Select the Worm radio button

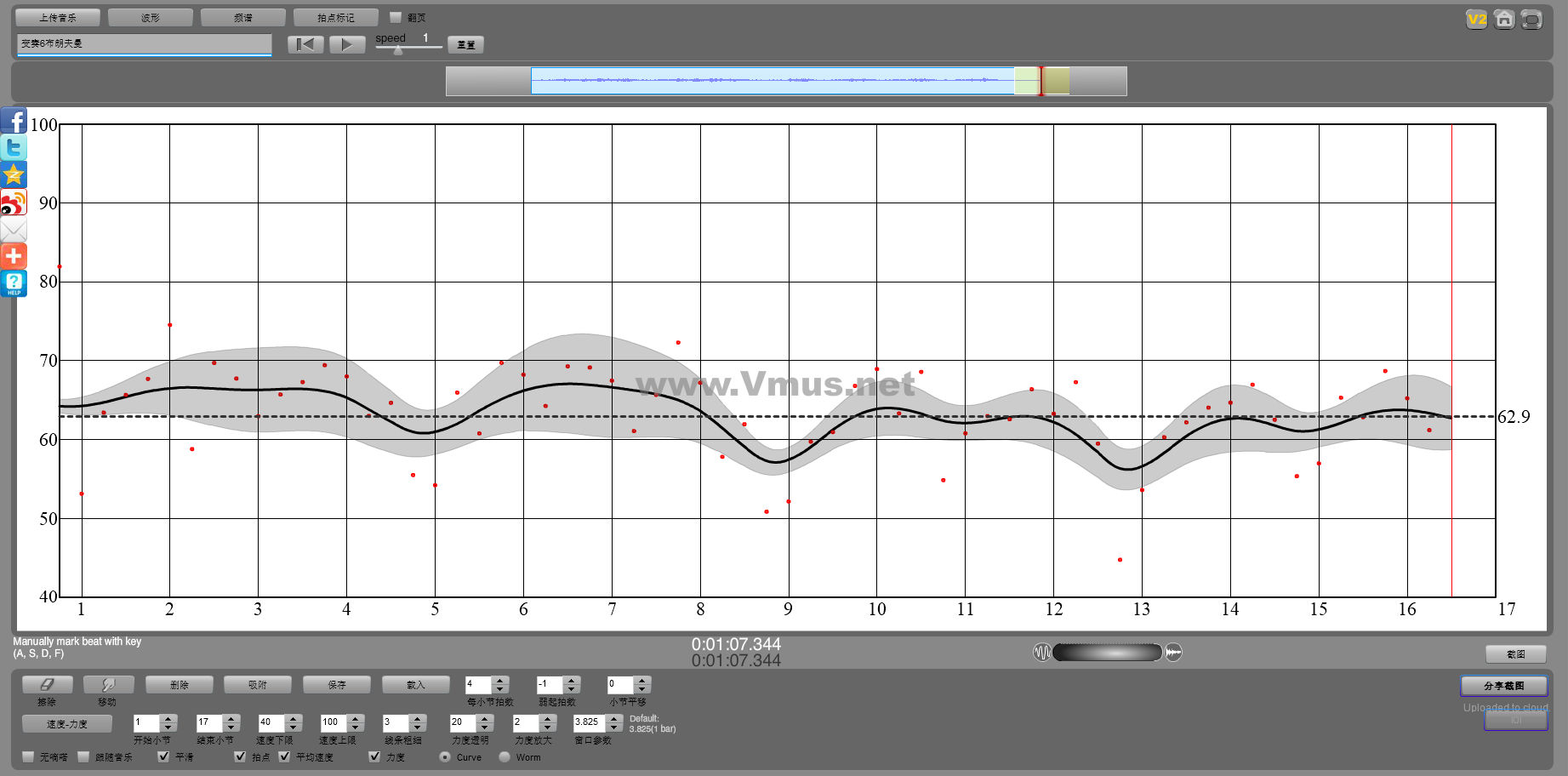click(505, 756)
